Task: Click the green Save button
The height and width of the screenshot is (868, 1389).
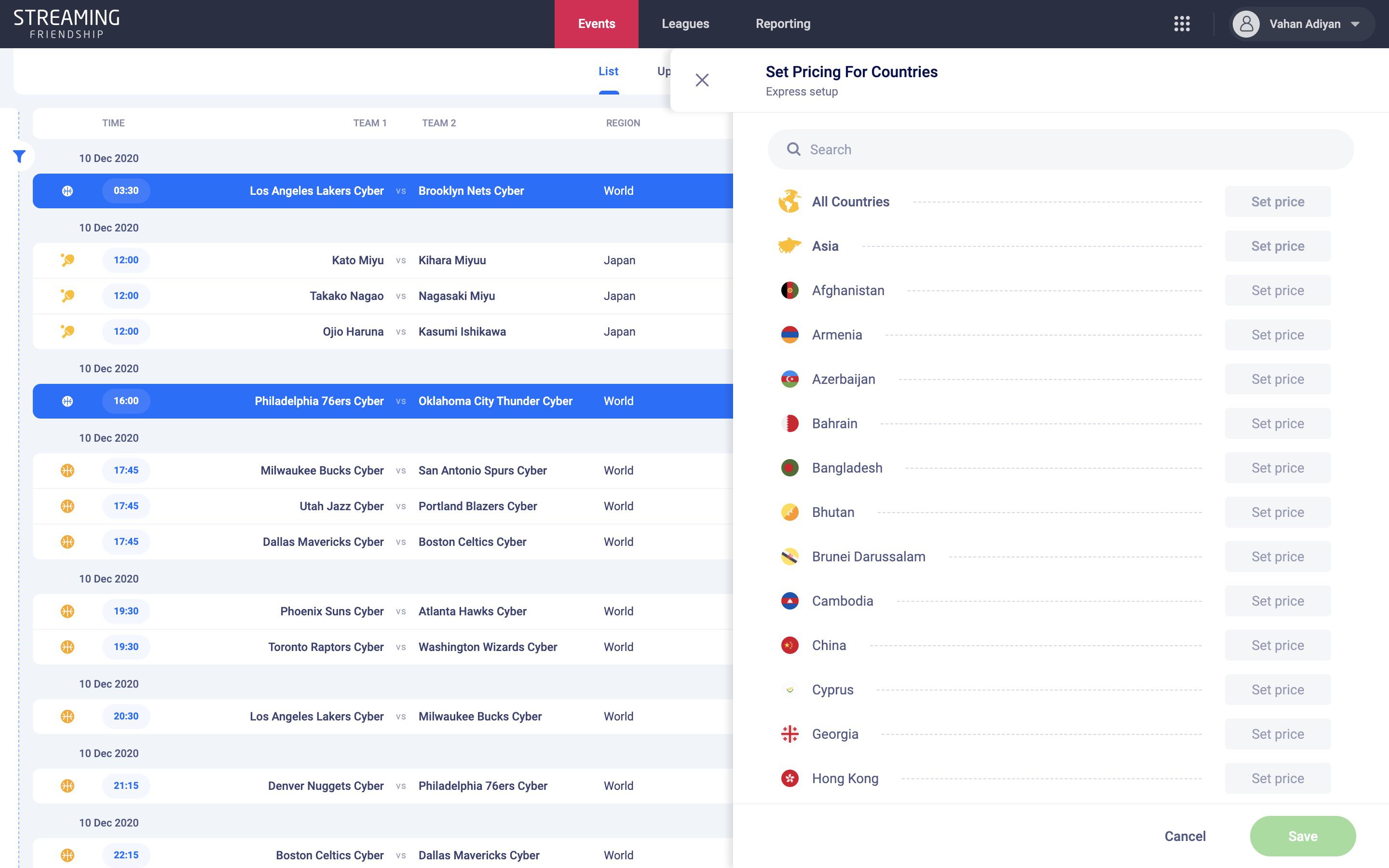Action: point(1303,837)
